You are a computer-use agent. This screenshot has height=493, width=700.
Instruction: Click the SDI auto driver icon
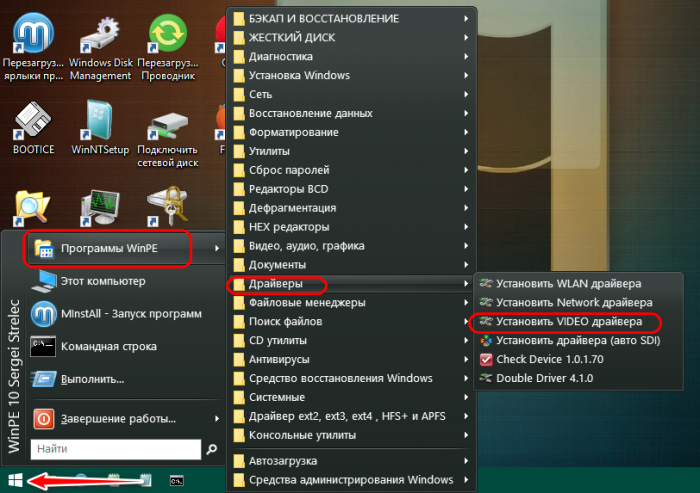486,340
